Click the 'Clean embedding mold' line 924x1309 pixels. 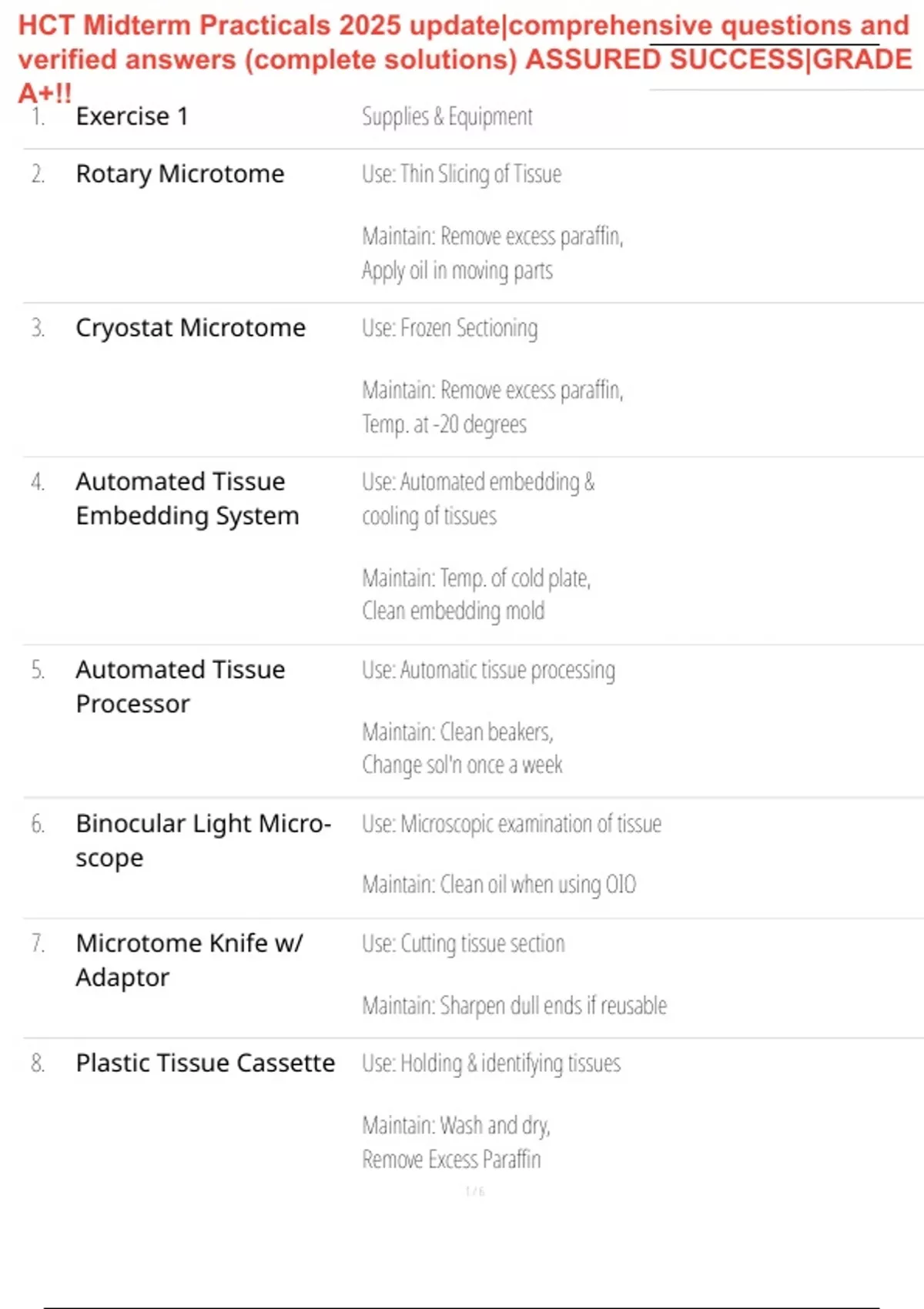(x=453, y=611)
